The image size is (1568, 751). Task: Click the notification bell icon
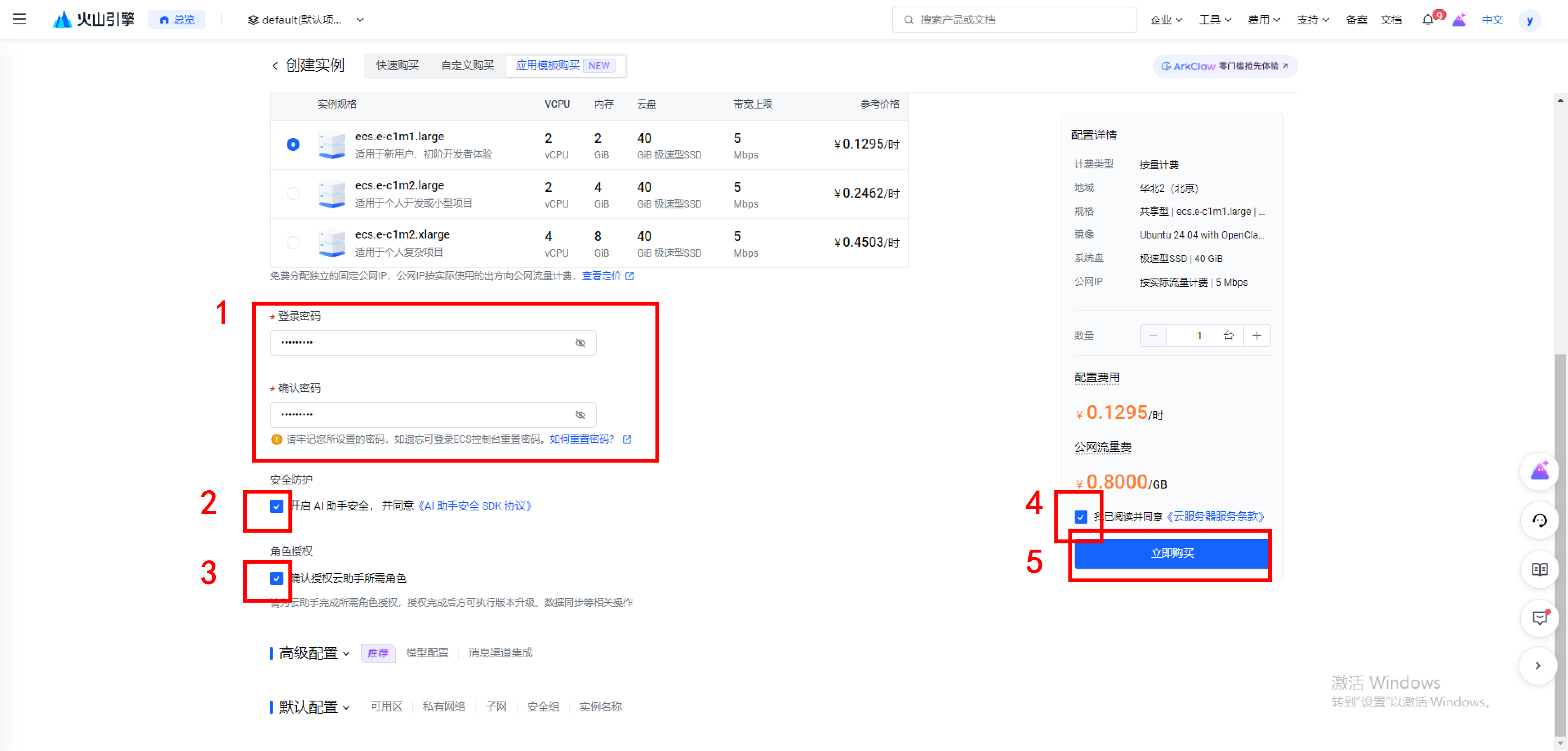pyautogui.click(x=1427, y=19)
